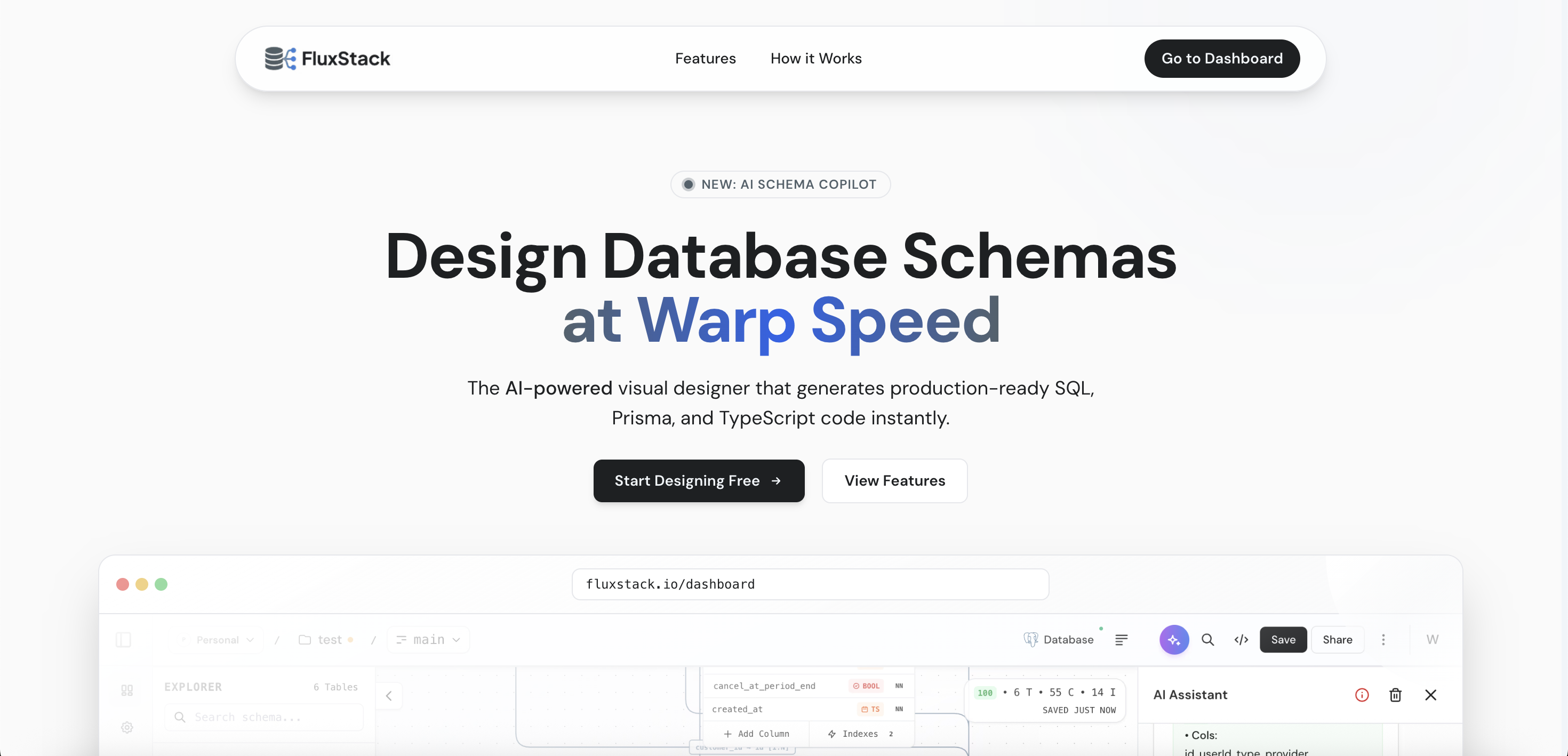This screenshot has width=1568, height=756.
Task: Click the green window dot in the mockup
Action: pos(161,584)
